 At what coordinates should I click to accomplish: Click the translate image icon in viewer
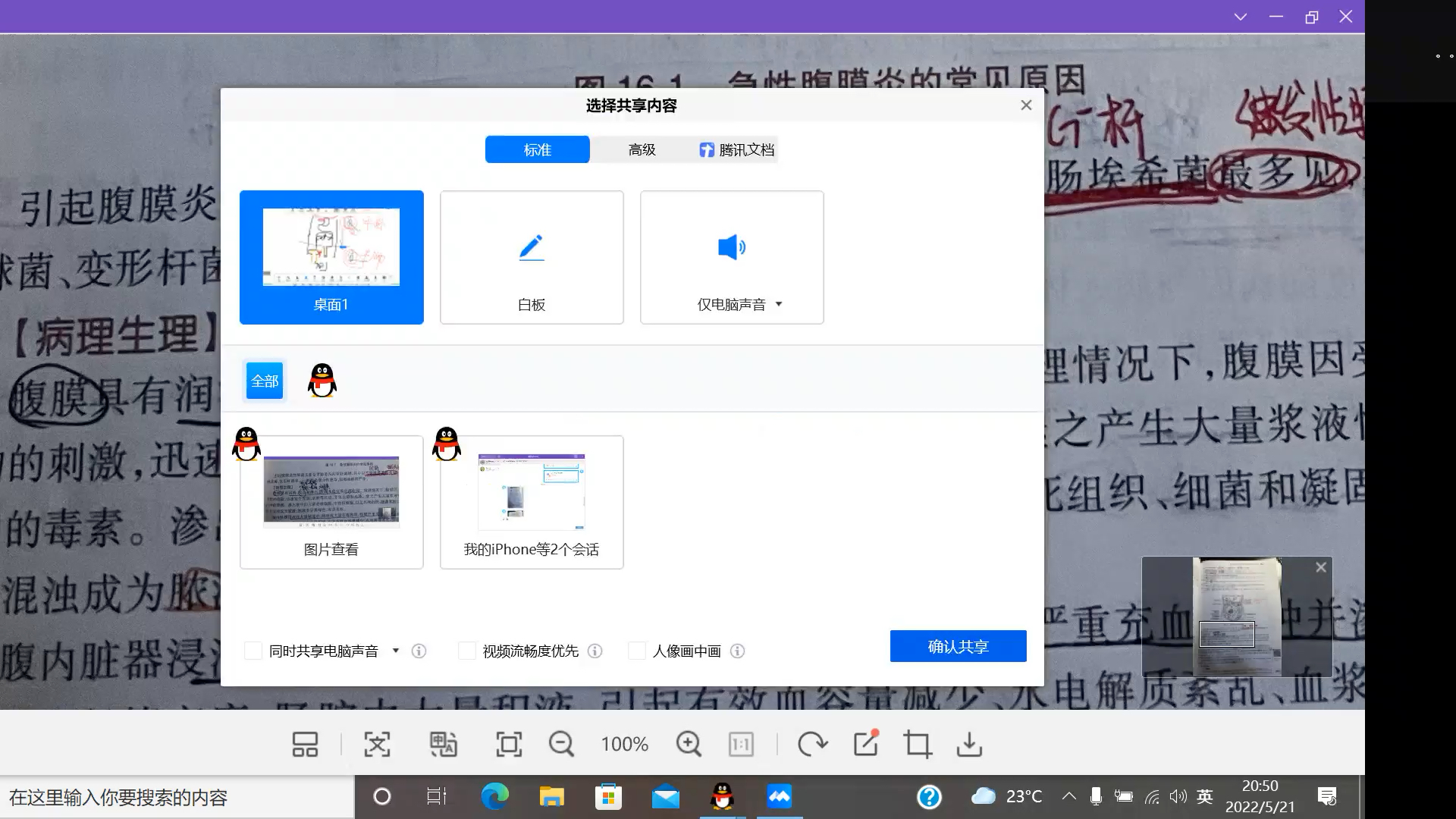pyautogui.click(x=443, y=745)
